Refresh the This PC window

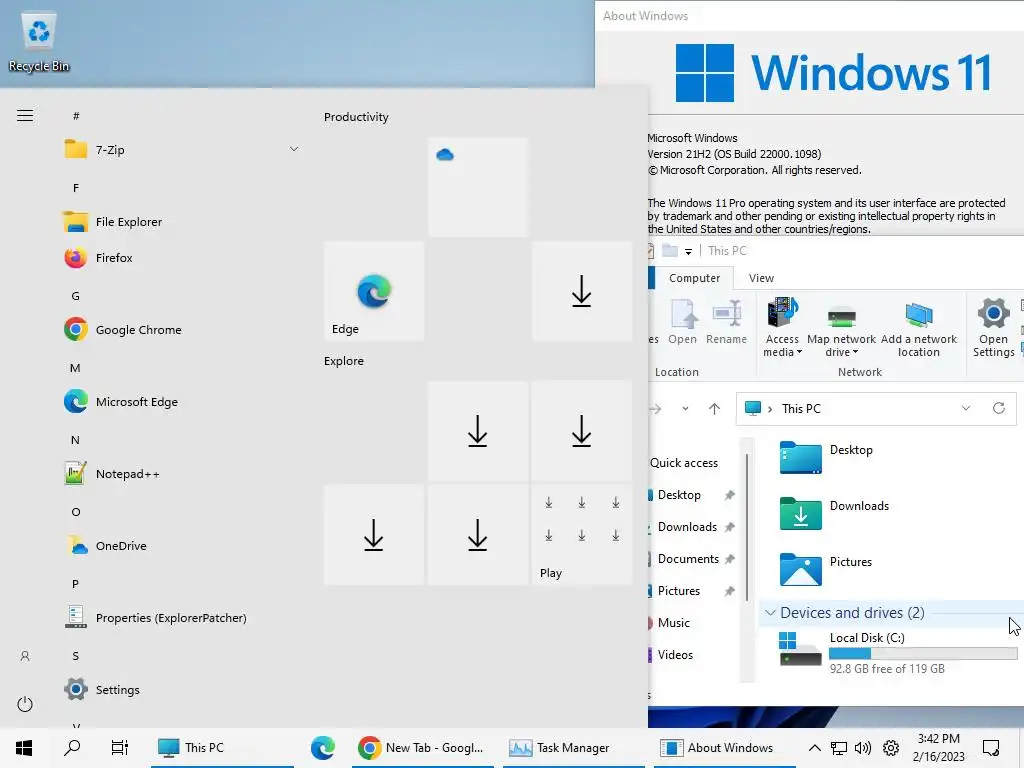(x=999, y=408)
